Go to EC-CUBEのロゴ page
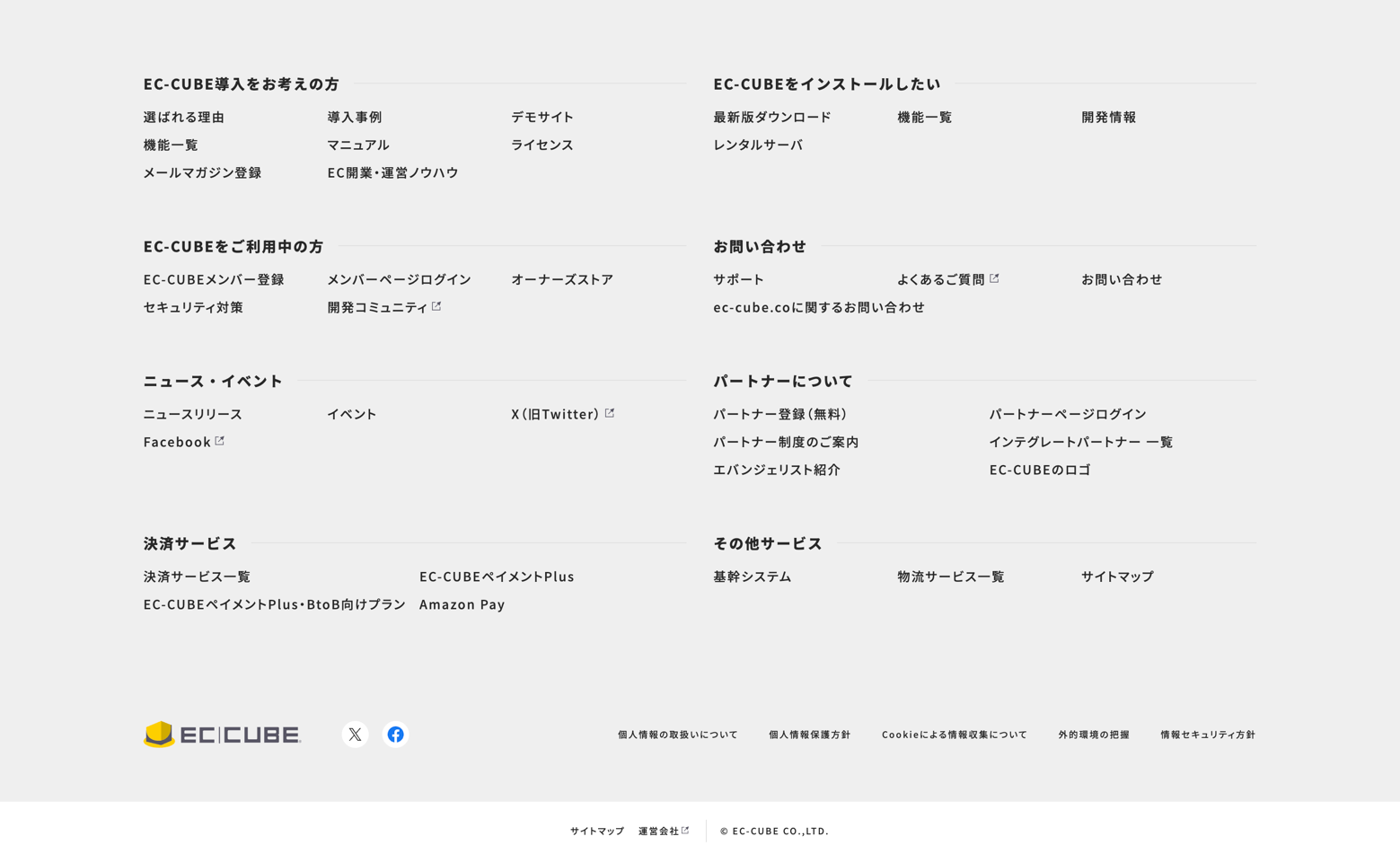This screenshot has height=854, width=1400. pos(1040,470)
